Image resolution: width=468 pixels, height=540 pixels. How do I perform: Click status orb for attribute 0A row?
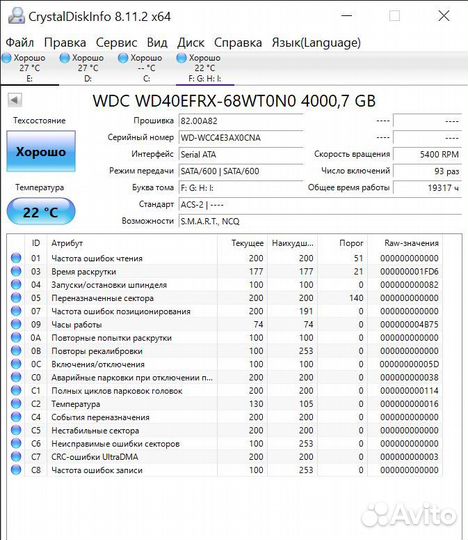click(16, 338)
